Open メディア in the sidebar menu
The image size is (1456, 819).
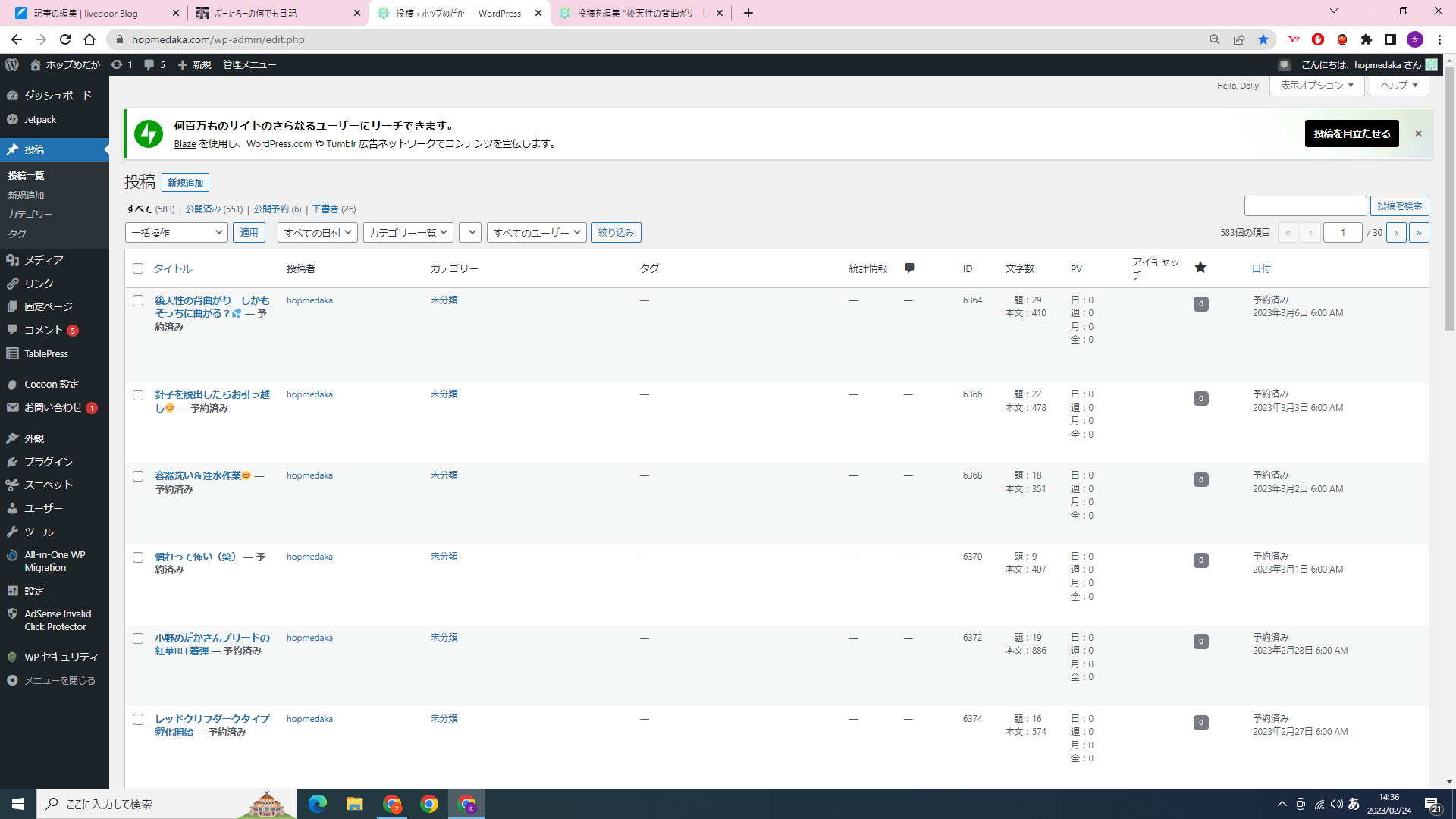click(43, 260)
